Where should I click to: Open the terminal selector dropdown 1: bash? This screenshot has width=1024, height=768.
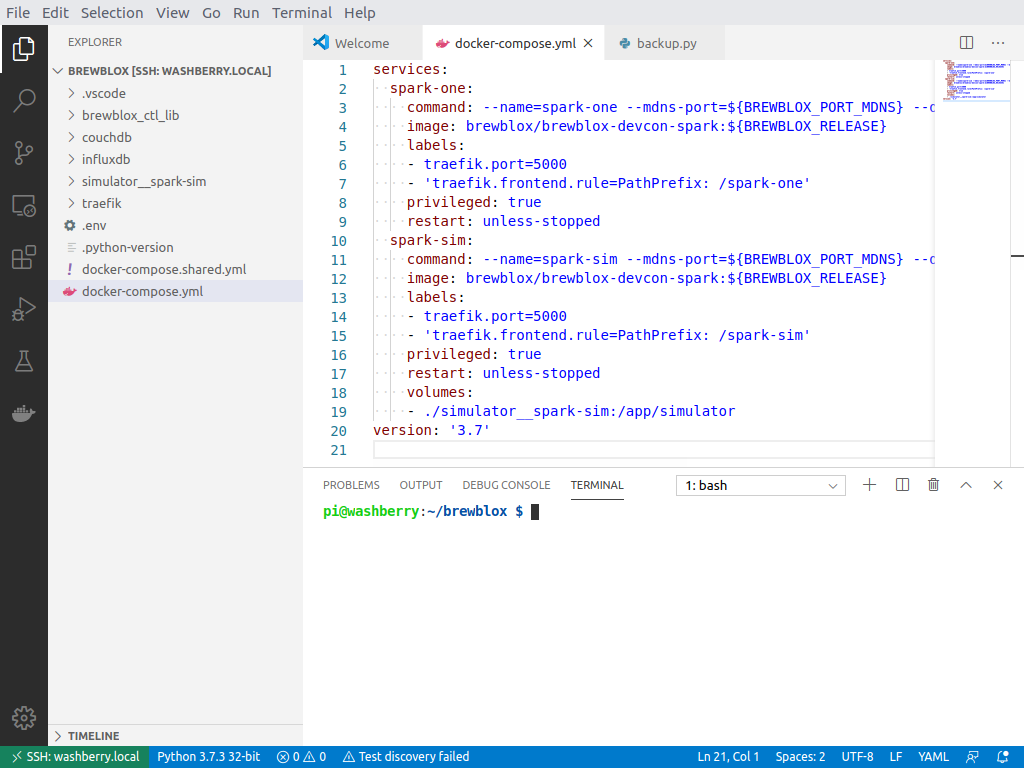point(761,485)
